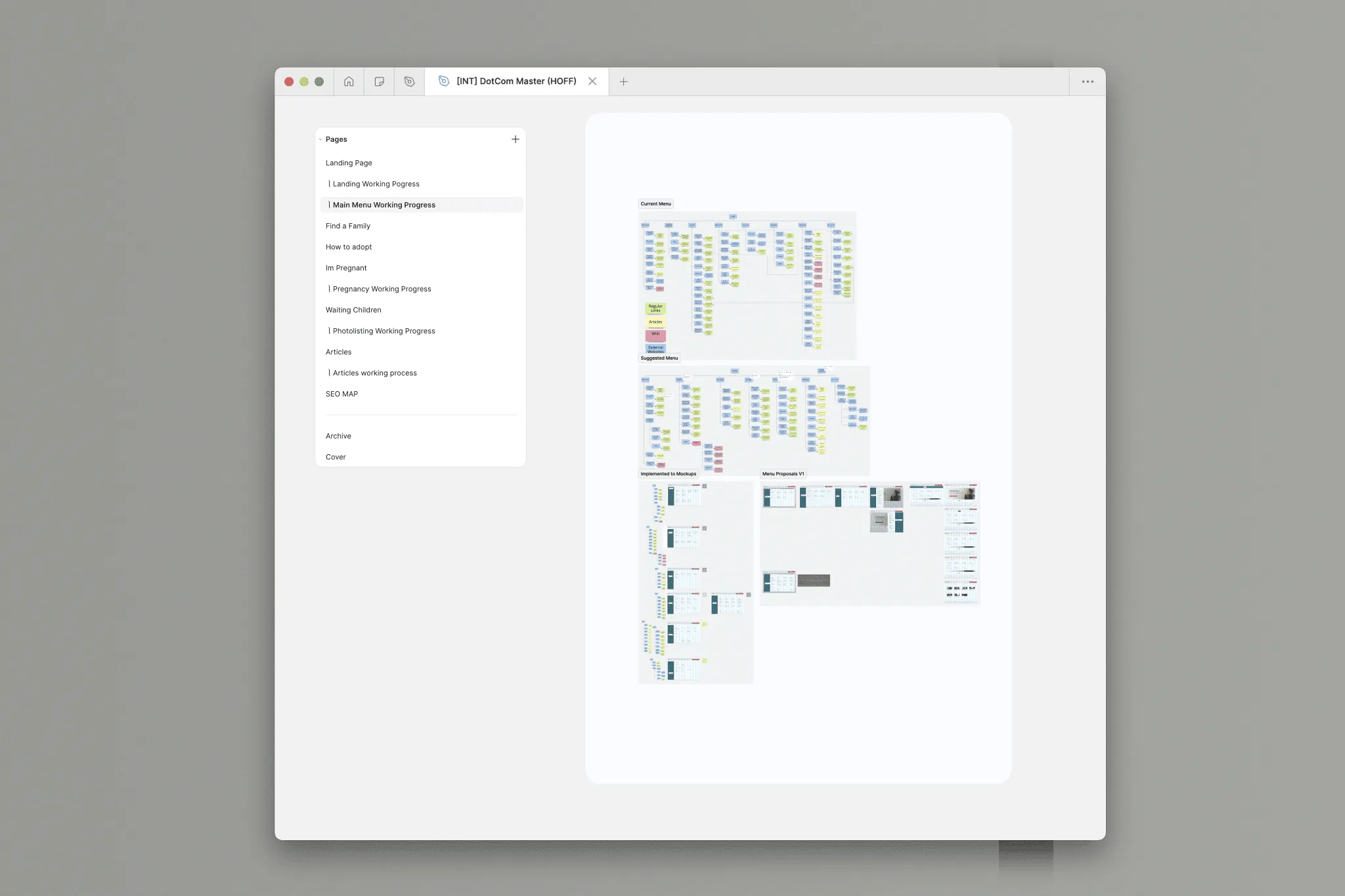Open the How to adopt page
Image resolution: width=1345 pixels, height=896 pixels.
(x=349, y=247)
